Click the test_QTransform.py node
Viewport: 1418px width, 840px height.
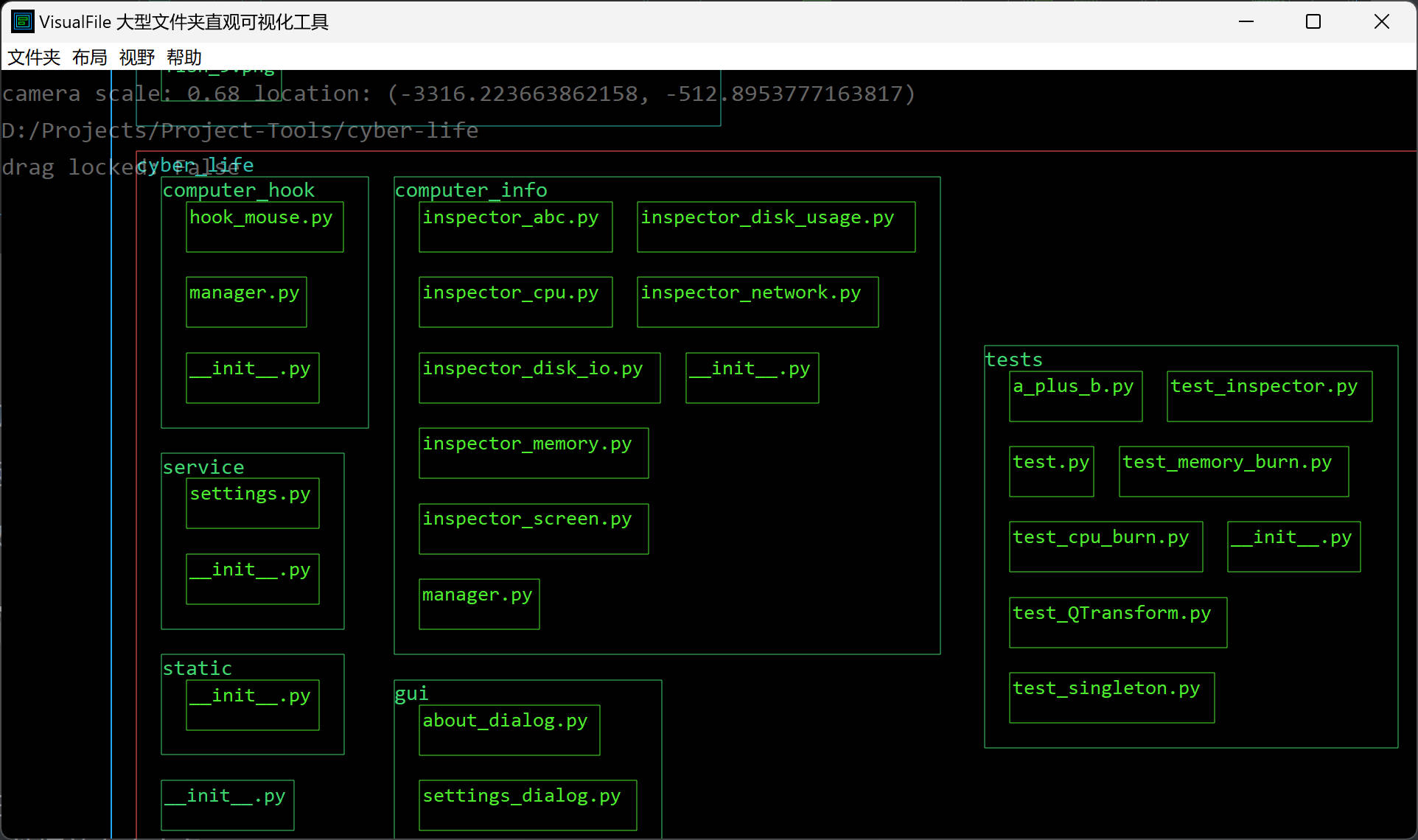1117,623
